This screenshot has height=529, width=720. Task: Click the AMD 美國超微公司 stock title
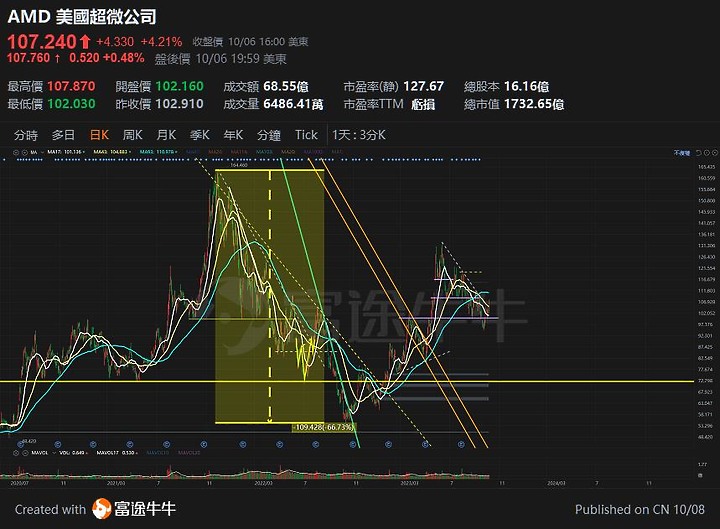point(82,17)
